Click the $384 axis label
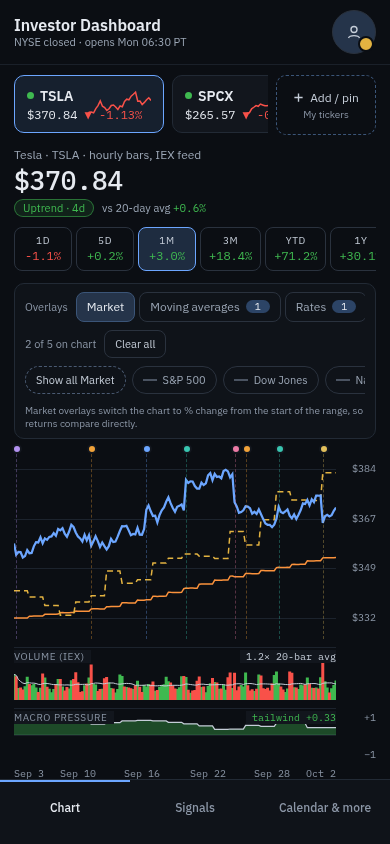This screenshot has height=844, width=390. click(364, 469)
